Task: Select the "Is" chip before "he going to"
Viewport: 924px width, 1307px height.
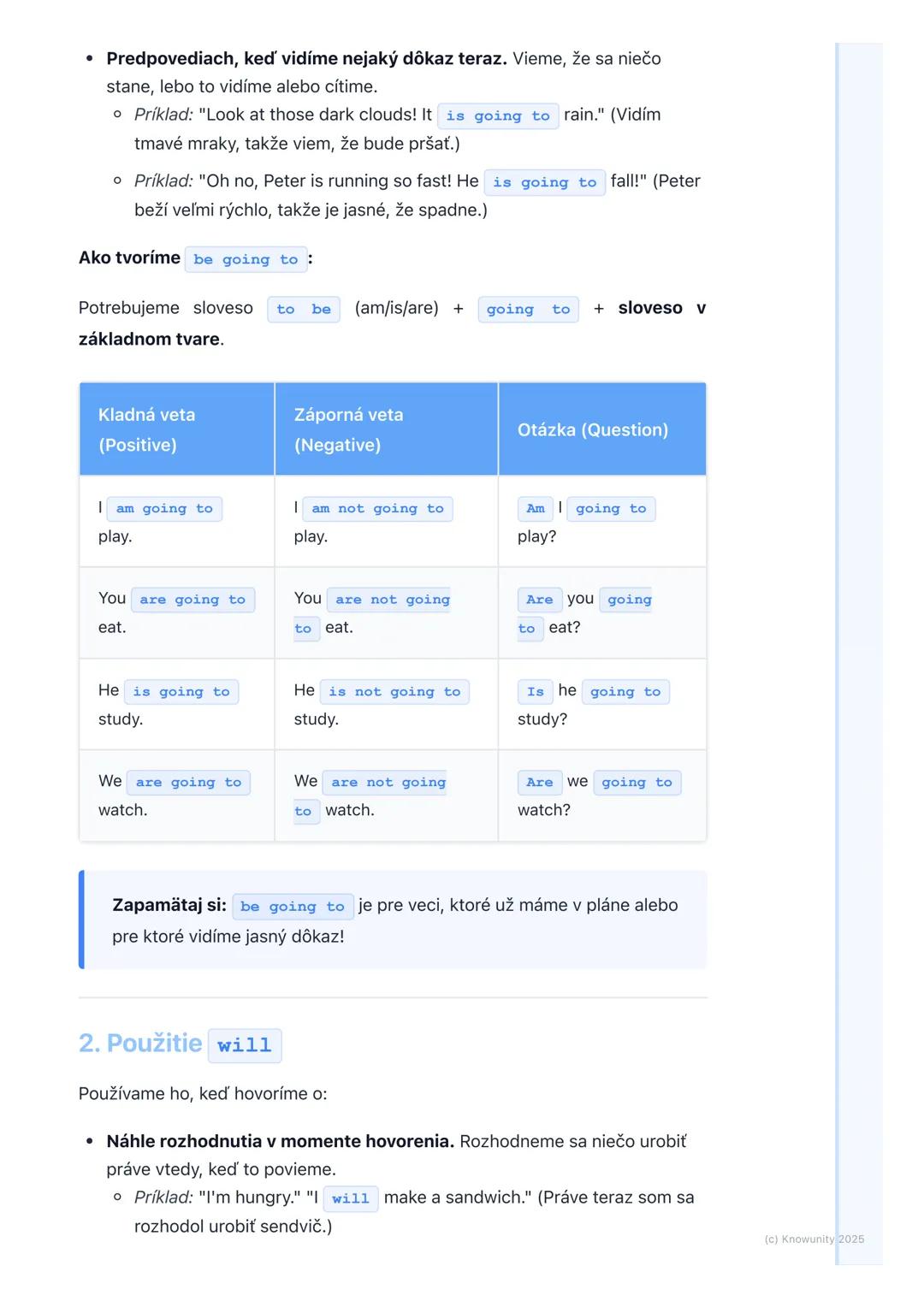Action: coord(536,692)
